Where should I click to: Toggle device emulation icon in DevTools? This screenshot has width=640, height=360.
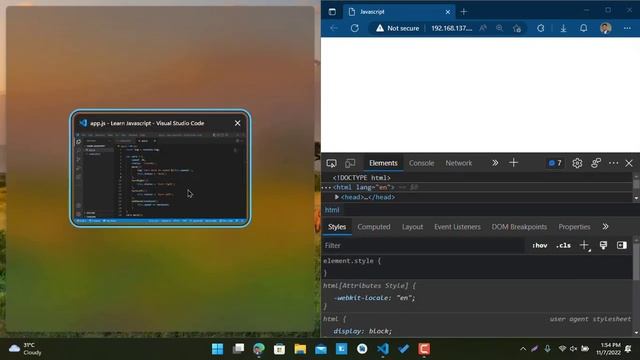coord(350,163)
